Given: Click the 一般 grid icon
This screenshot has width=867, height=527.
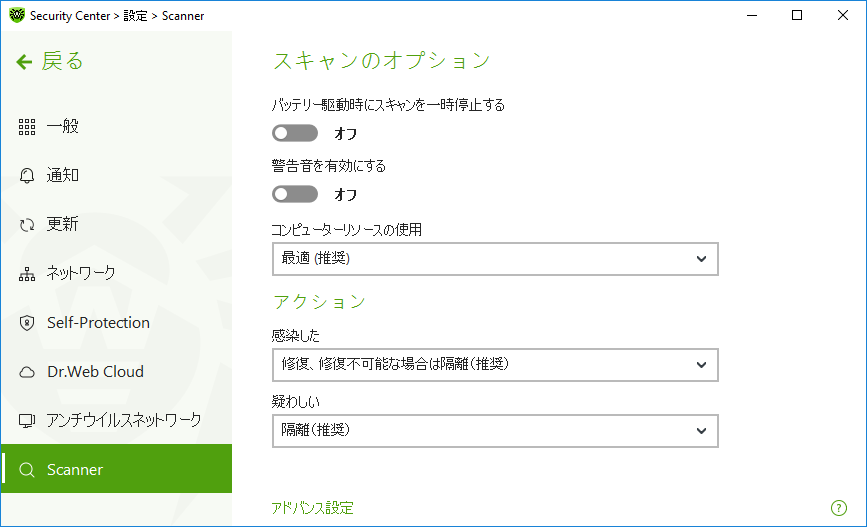Looking at the screenshot, I should [x=27, y=127].
